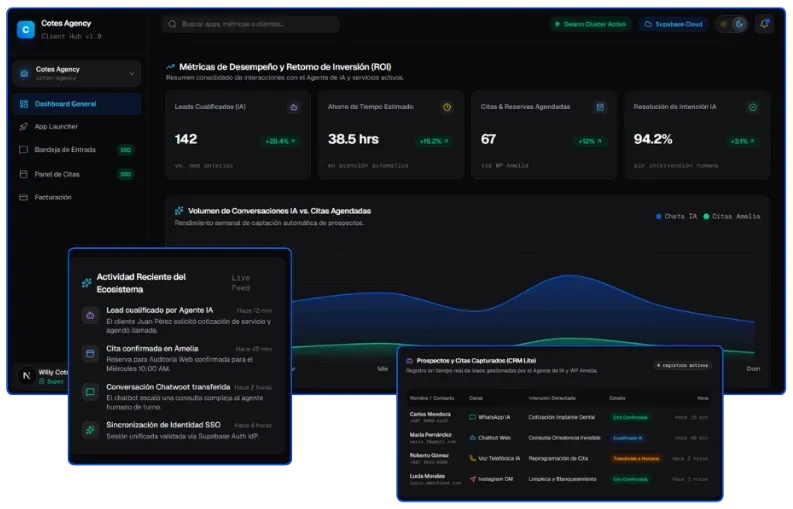Open Bandeja de Entrada in the sidebar
The width and height of the screenshot is (793, 509).
click(77, 150)
